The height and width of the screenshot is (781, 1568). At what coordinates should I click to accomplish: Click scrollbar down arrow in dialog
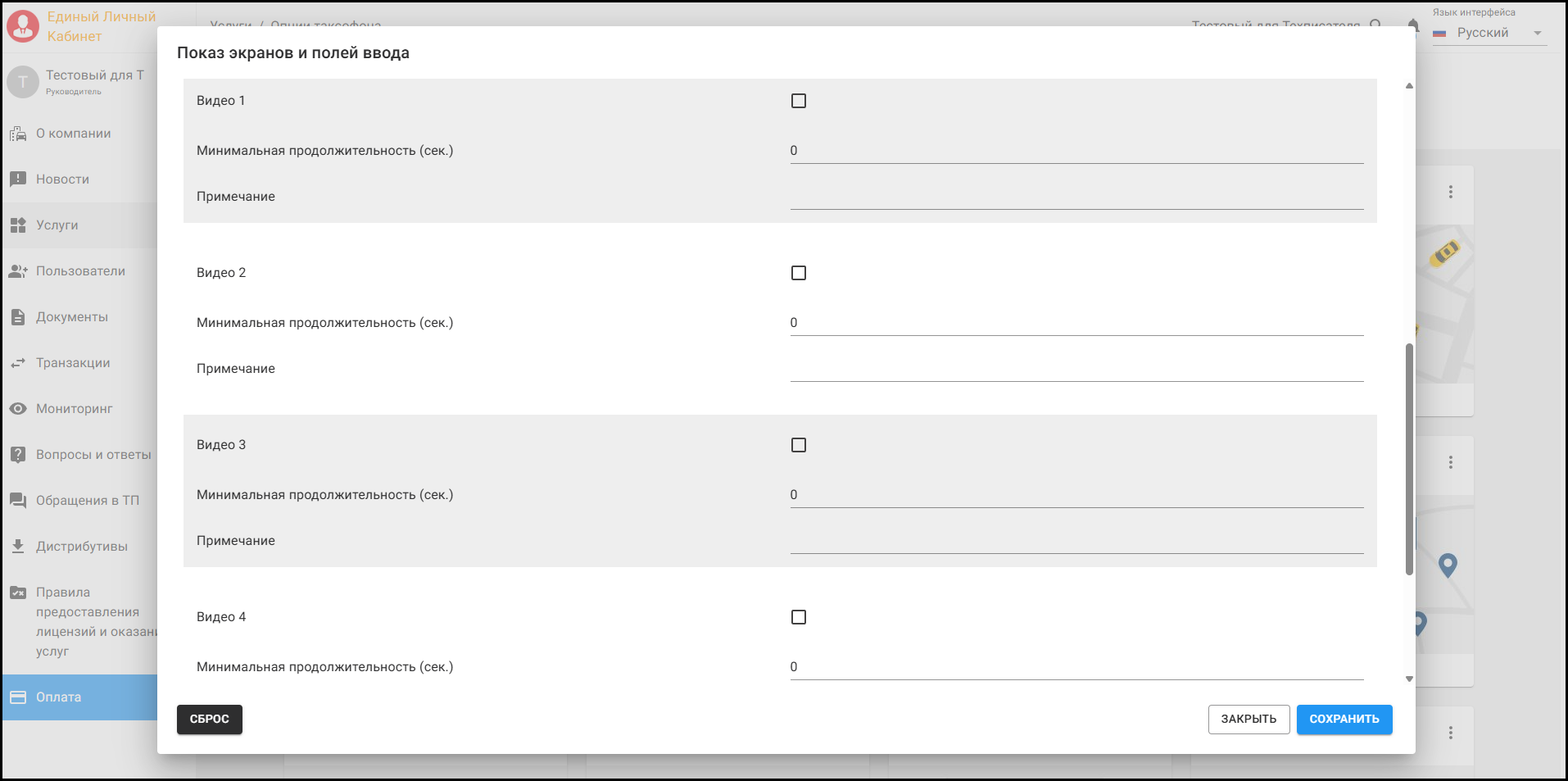click(x=1410, y=679)
